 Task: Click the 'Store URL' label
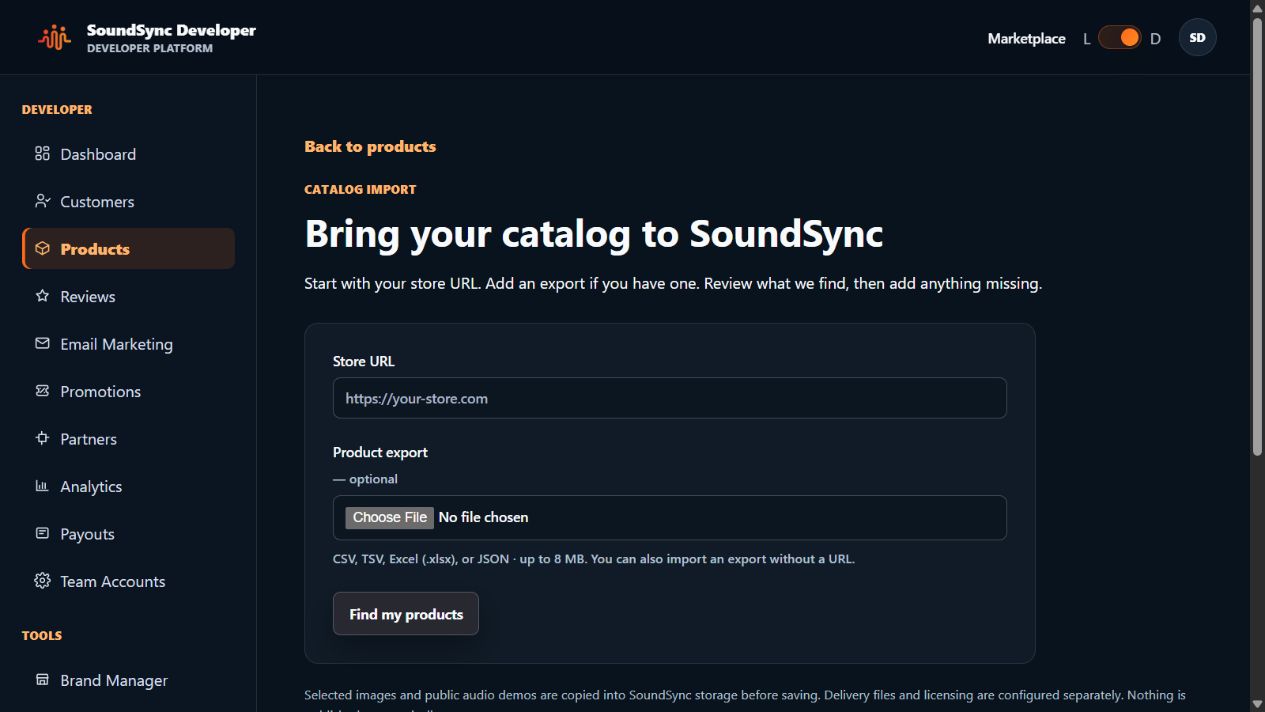[364, 361]
